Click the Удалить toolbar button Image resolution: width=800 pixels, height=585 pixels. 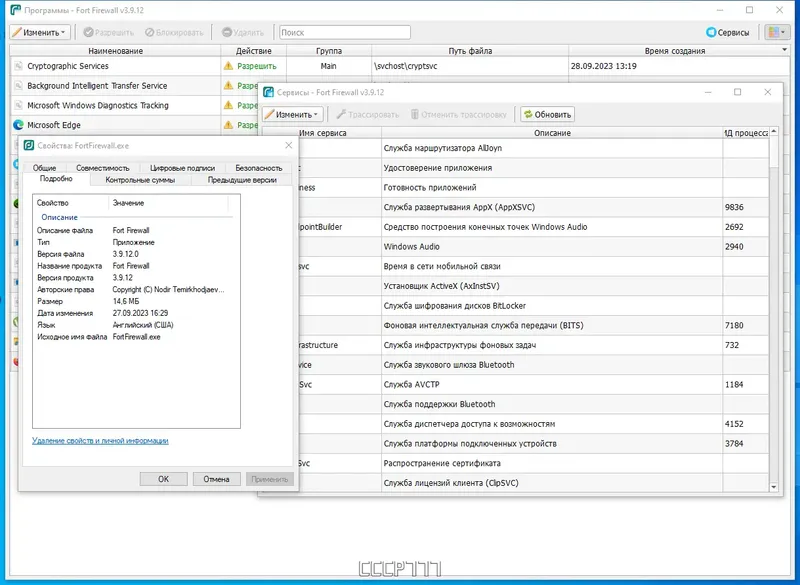(x=243, y=32)
